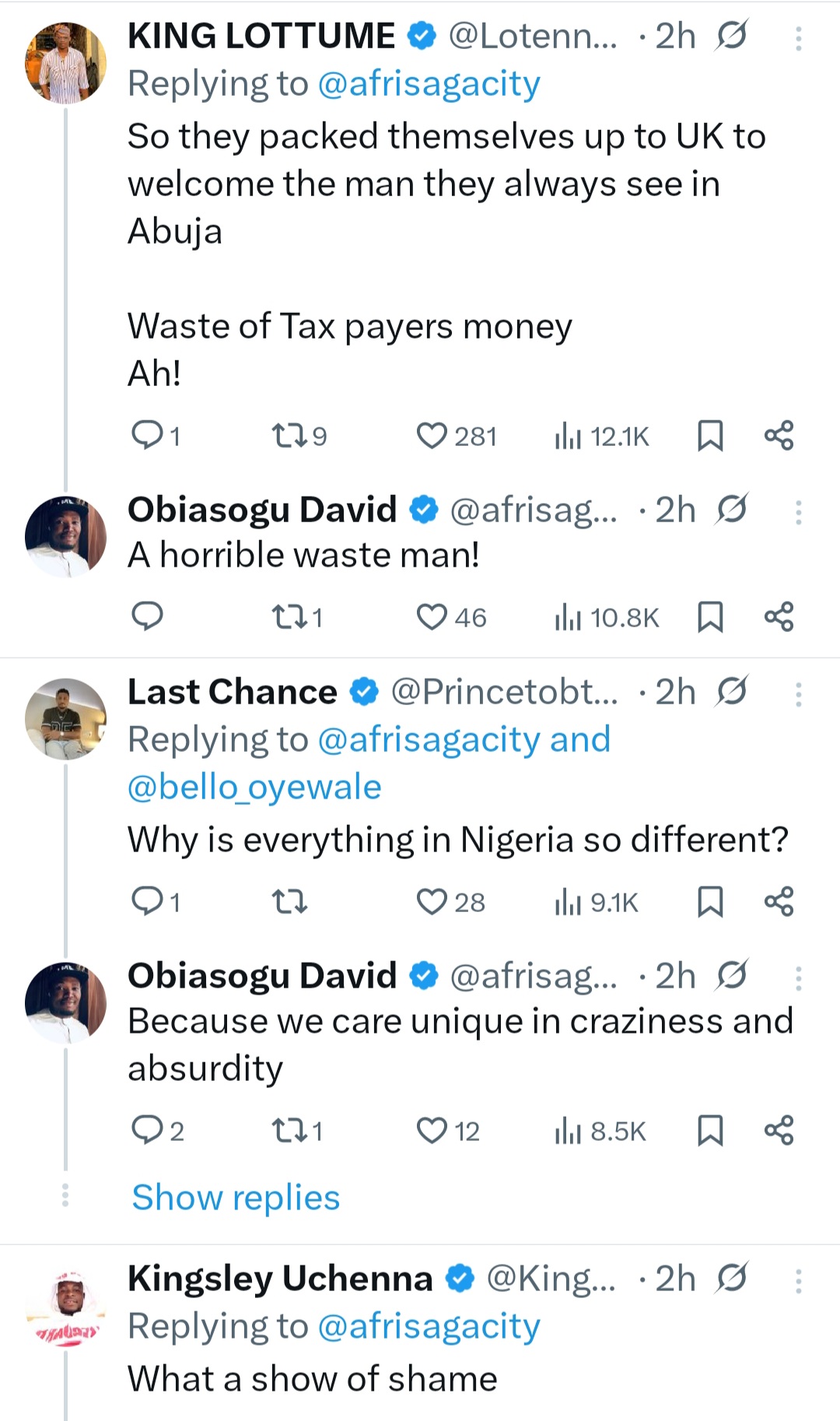Like KING LOTTUME's tweet with 281 likes

coord(432,436)
